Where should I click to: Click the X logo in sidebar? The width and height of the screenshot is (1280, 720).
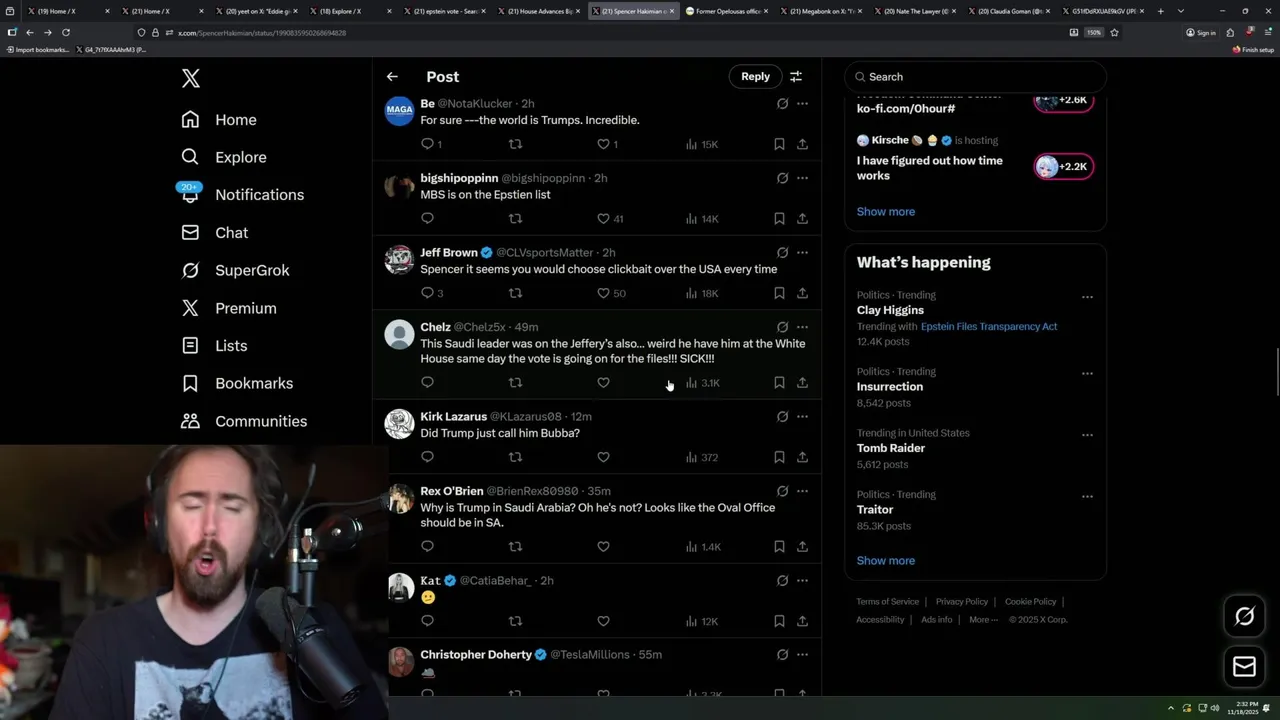pyautogui.click(x=191, y=78)
